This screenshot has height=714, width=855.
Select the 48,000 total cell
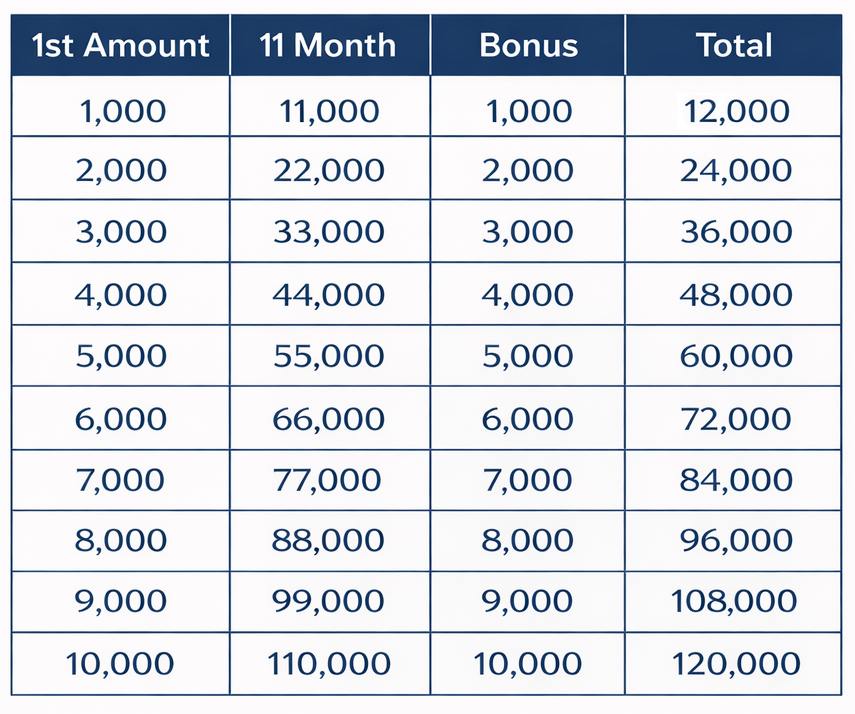point(736,295)
